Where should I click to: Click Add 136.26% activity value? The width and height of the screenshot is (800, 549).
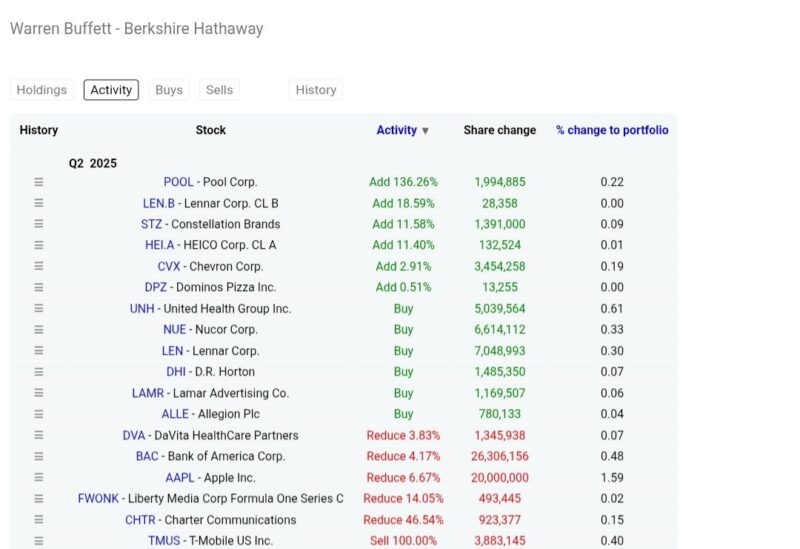[x=403, y=182]
